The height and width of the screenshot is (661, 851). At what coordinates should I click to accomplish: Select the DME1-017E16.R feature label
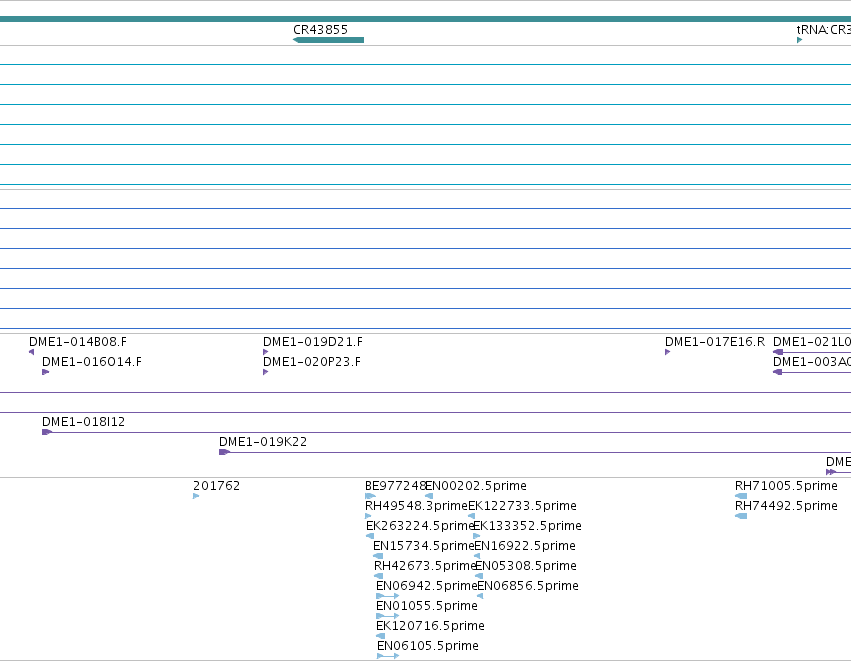715,342
